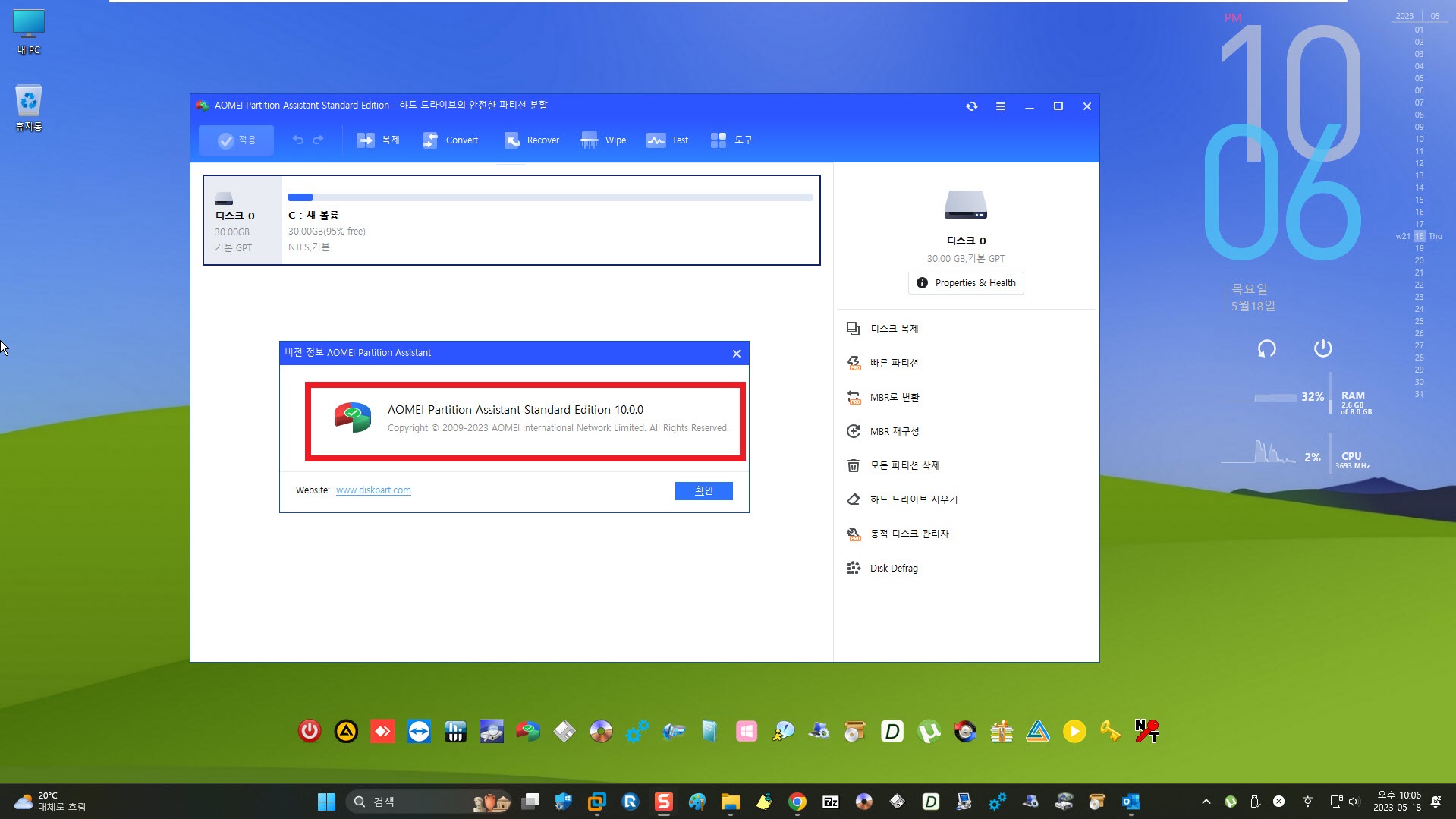The height and width of the screenshot is (819, 1456).
Task: Click the AIMP yellow triangle dock icon
Action: (346, 732)
